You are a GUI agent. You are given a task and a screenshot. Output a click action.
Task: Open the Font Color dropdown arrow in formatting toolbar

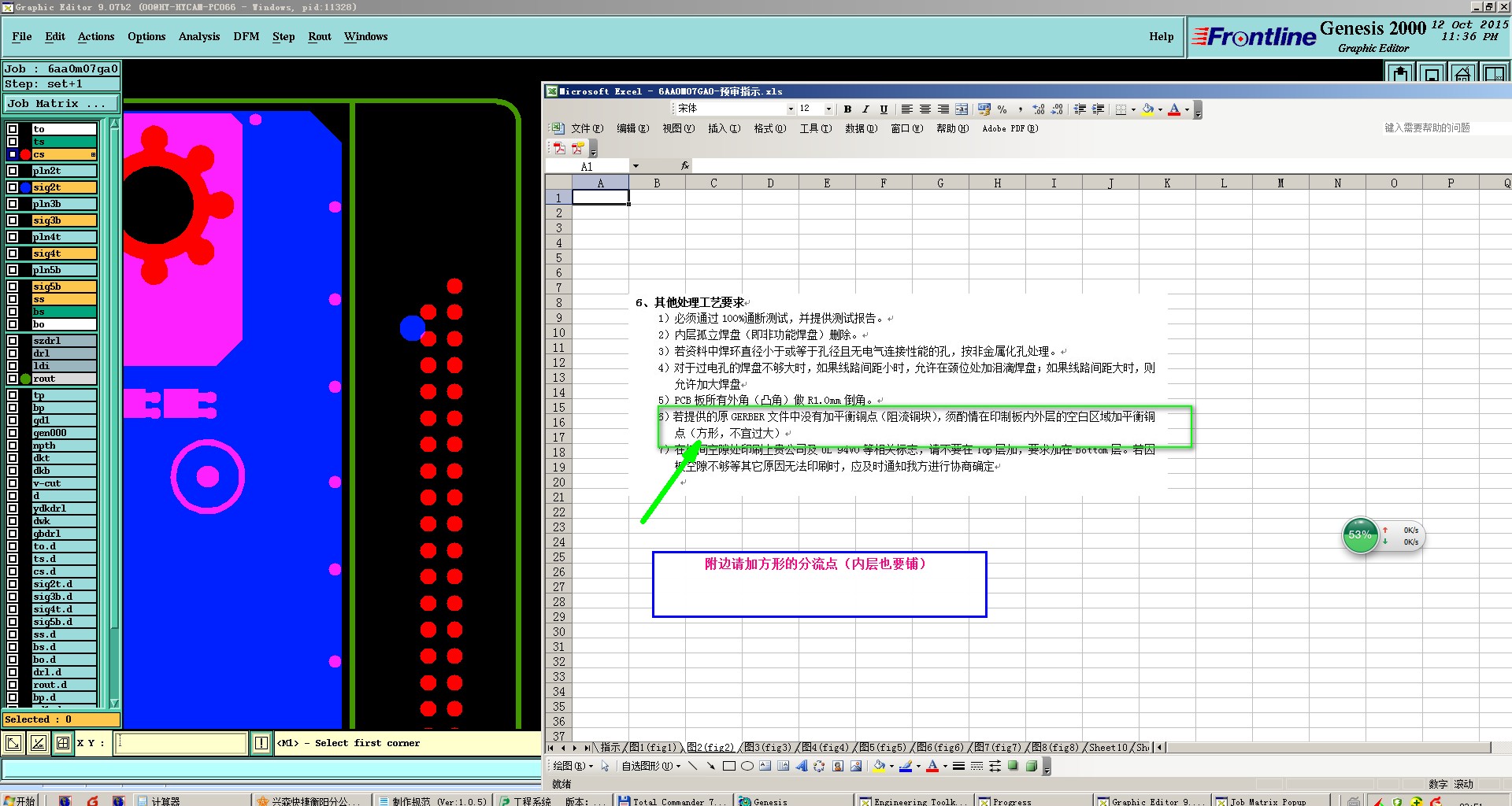(1187, 109)
